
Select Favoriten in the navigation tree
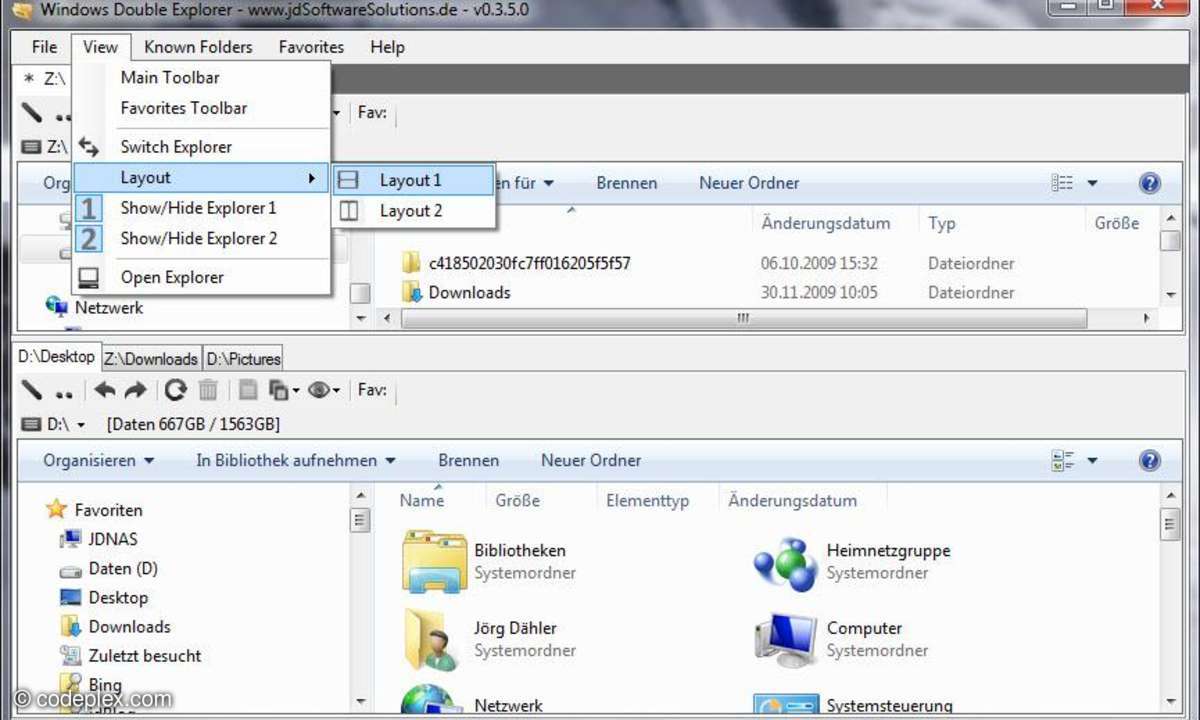(108, 510)
